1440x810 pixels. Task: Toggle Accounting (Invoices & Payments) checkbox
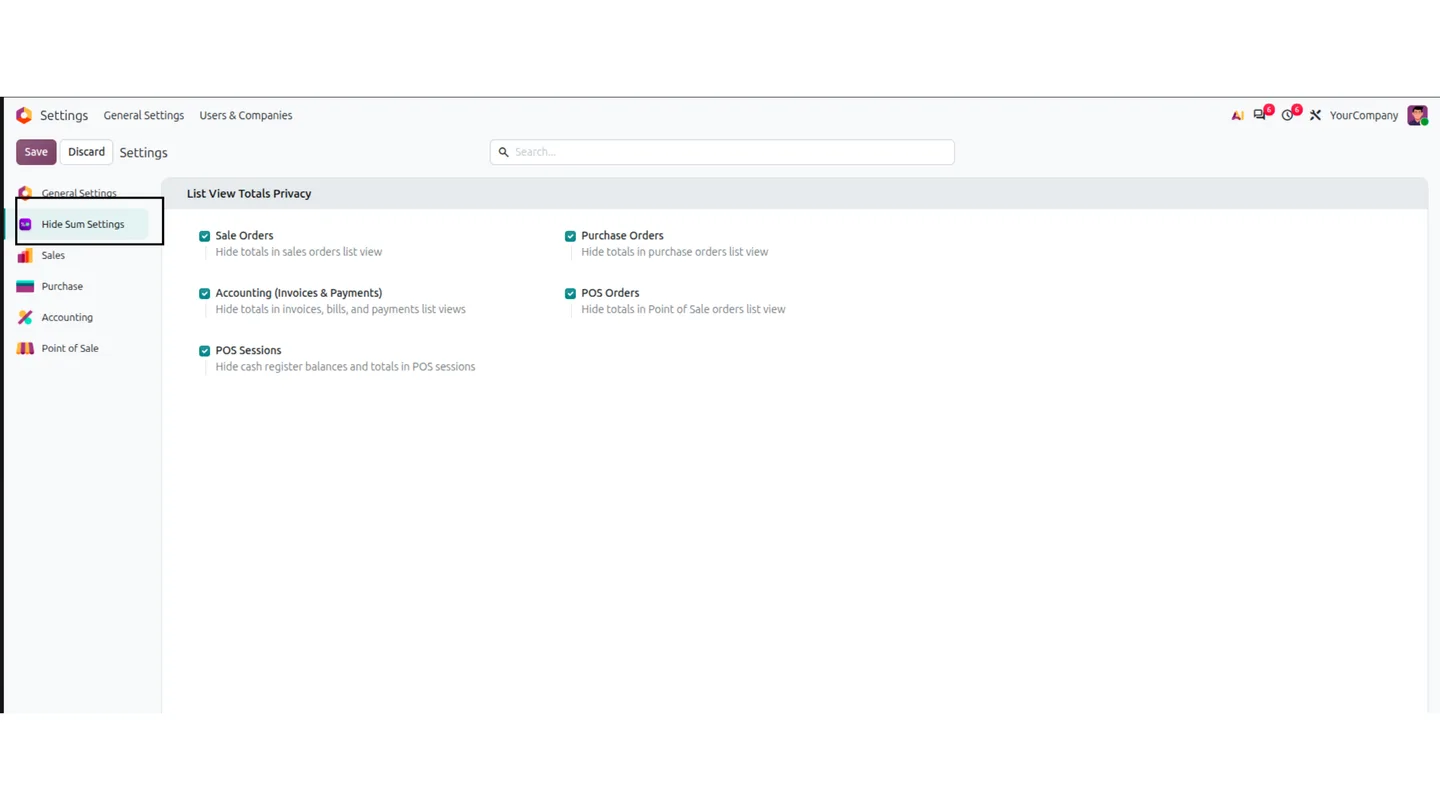(x=204, y=293)
